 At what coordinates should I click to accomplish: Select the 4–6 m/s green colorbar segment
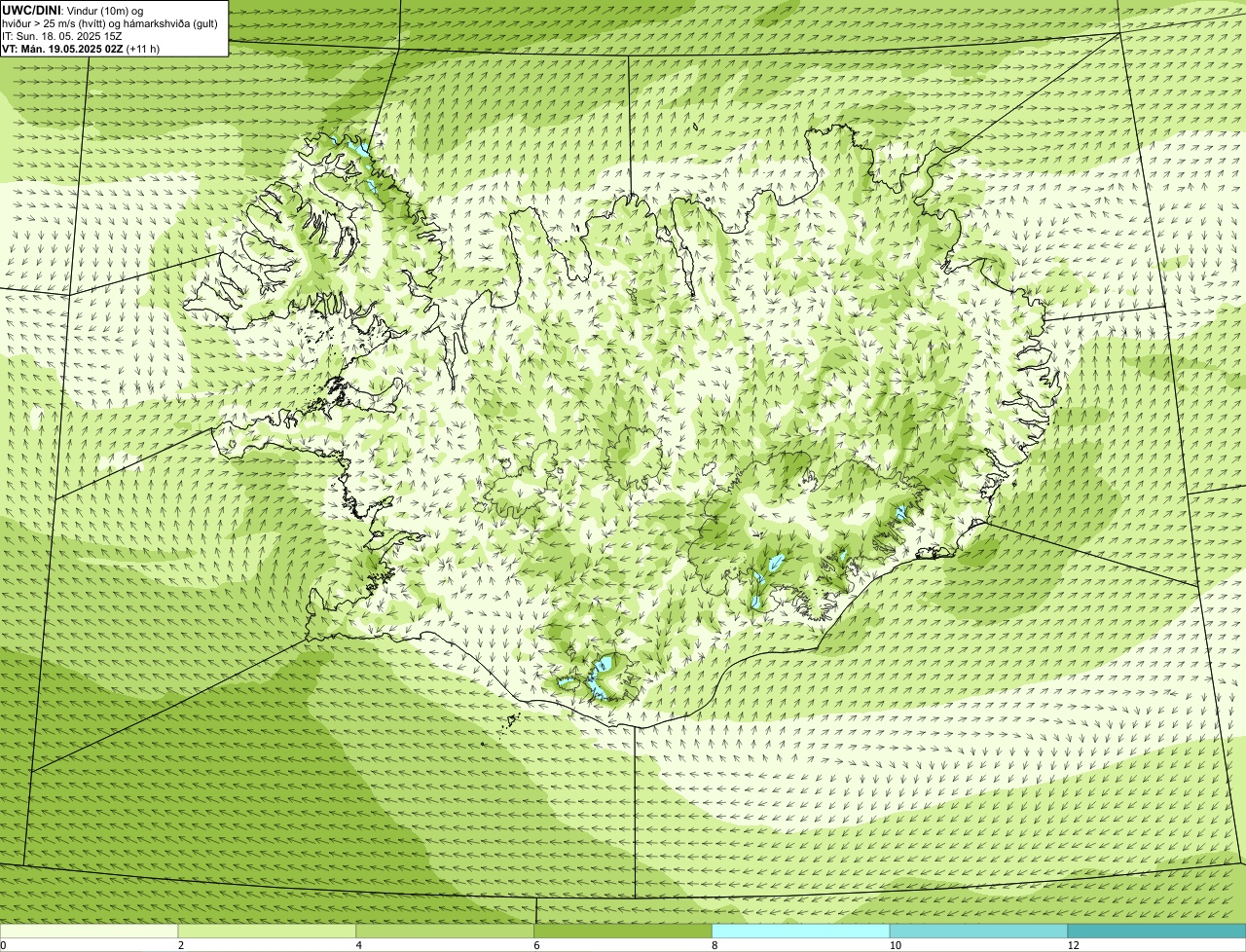click(x=446, y=932)
